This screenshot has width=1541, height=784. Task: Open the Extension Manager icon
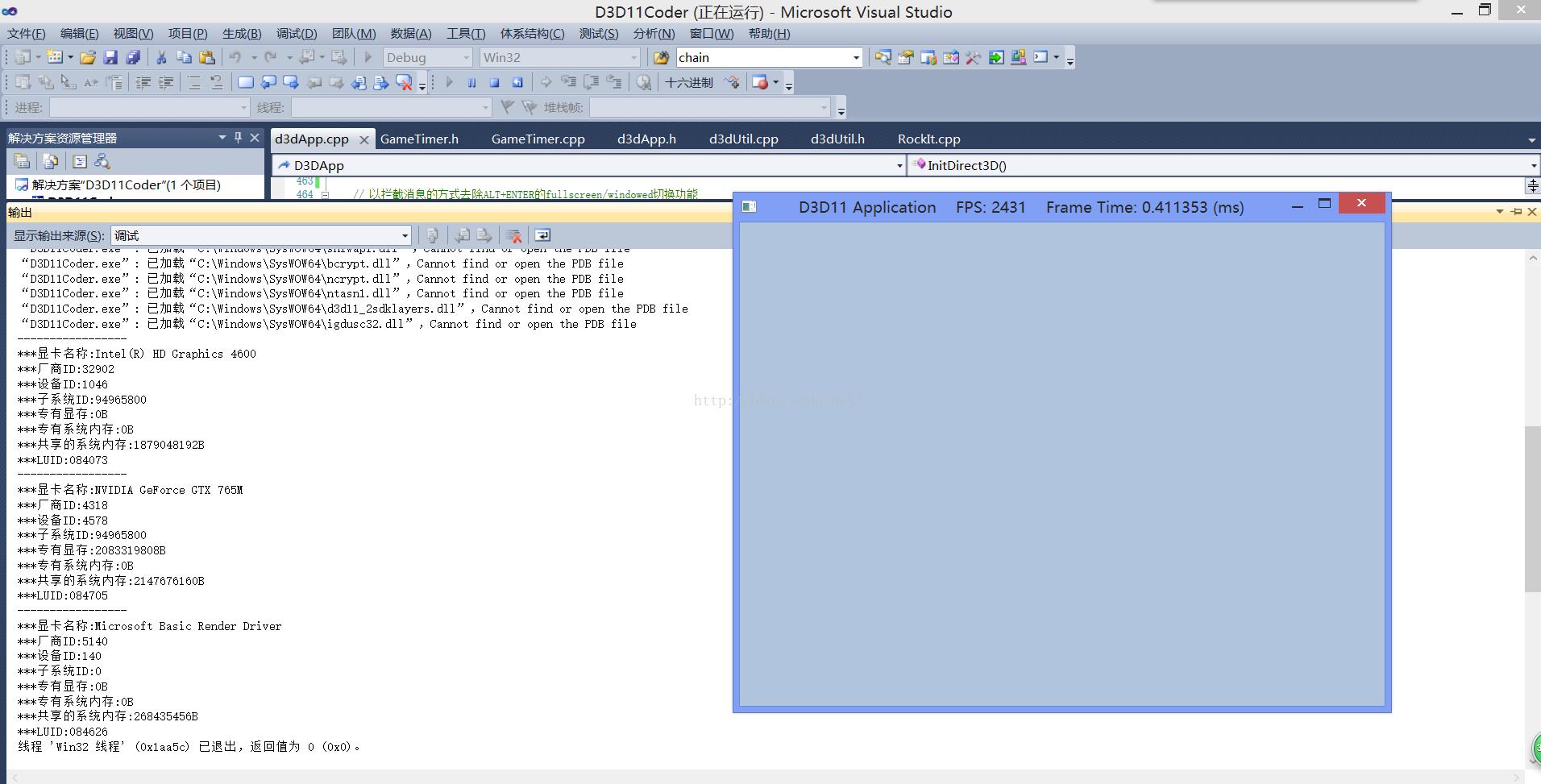[x=1019, y=57]
